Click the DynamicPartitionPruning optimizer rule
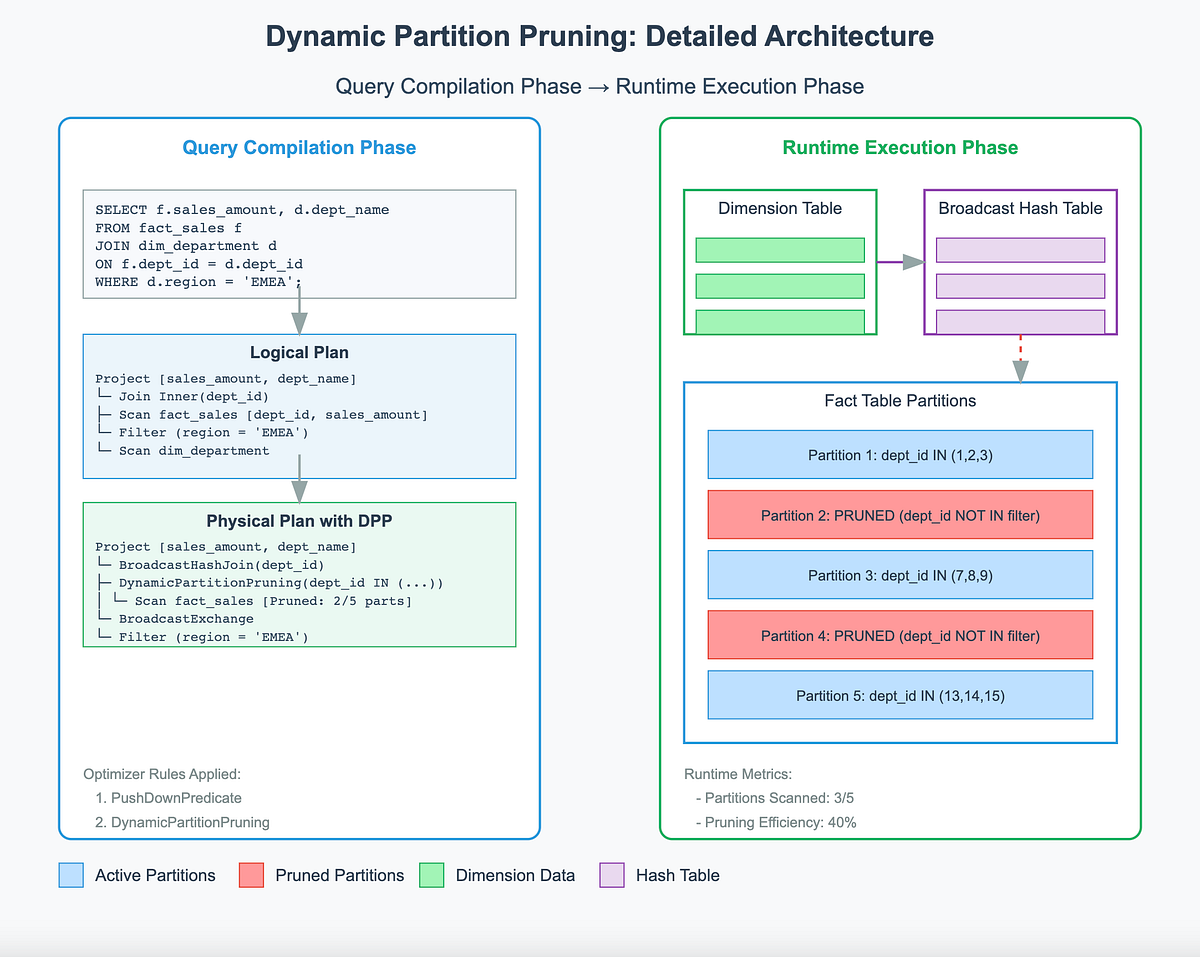Image resolution: width=1200 pixels, height=957 pixels. pyautogui.click(x=190, y=821)
